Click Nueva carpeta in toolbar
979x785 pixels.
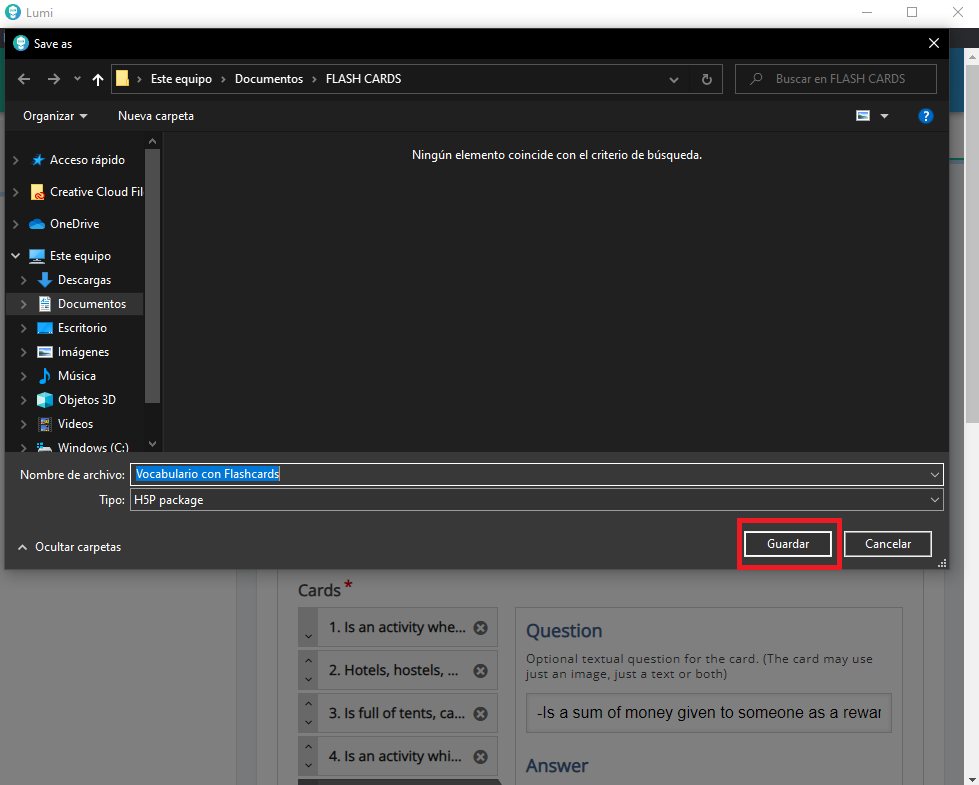(156, 116)
